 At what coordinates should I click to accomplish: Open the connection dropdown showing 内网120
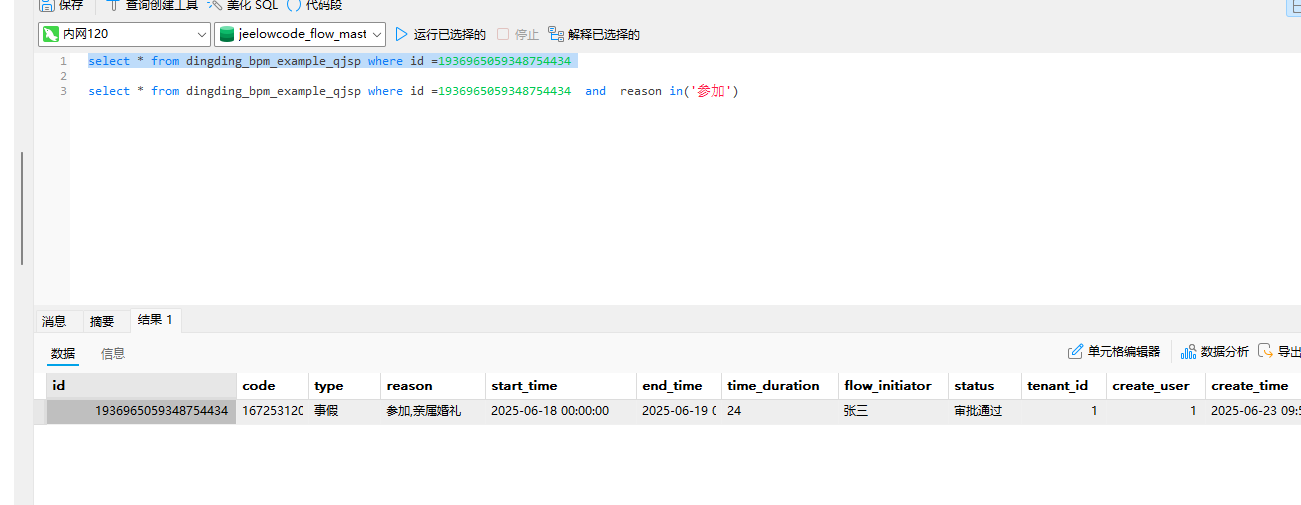click(125, 34)
